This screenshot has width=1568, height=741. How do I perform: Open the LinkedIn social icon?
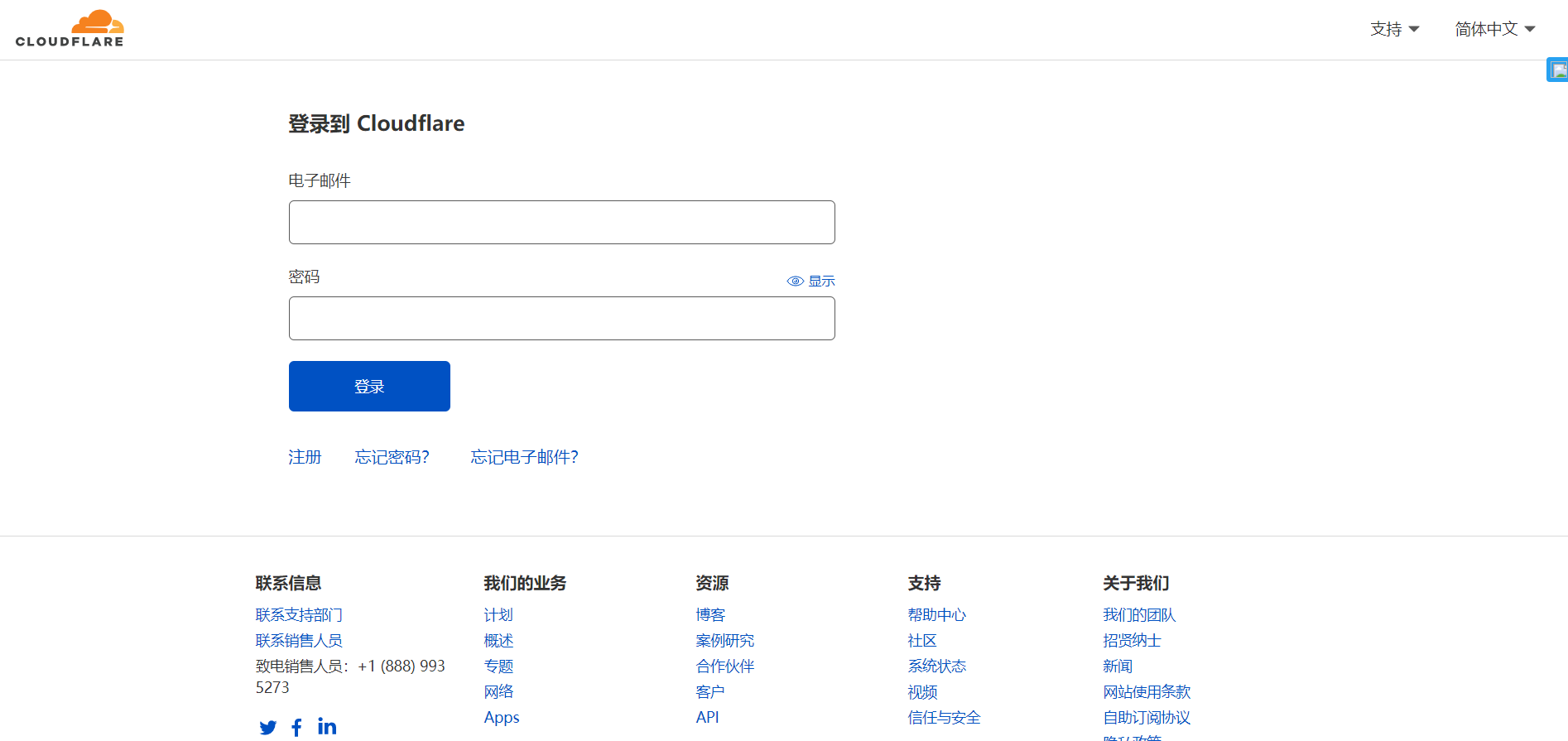327,727
